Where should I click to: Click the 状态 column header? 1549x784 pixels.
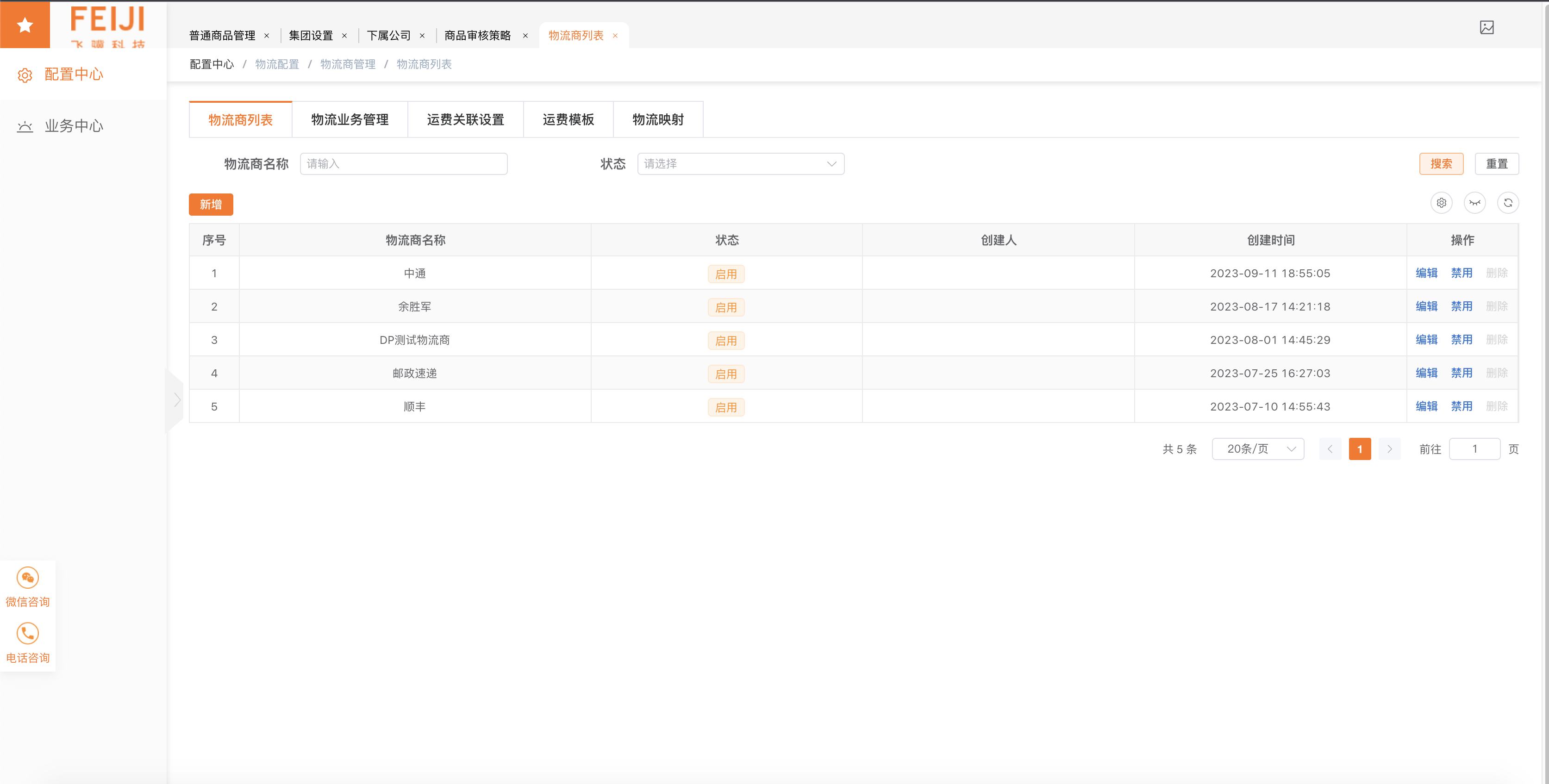726,241
